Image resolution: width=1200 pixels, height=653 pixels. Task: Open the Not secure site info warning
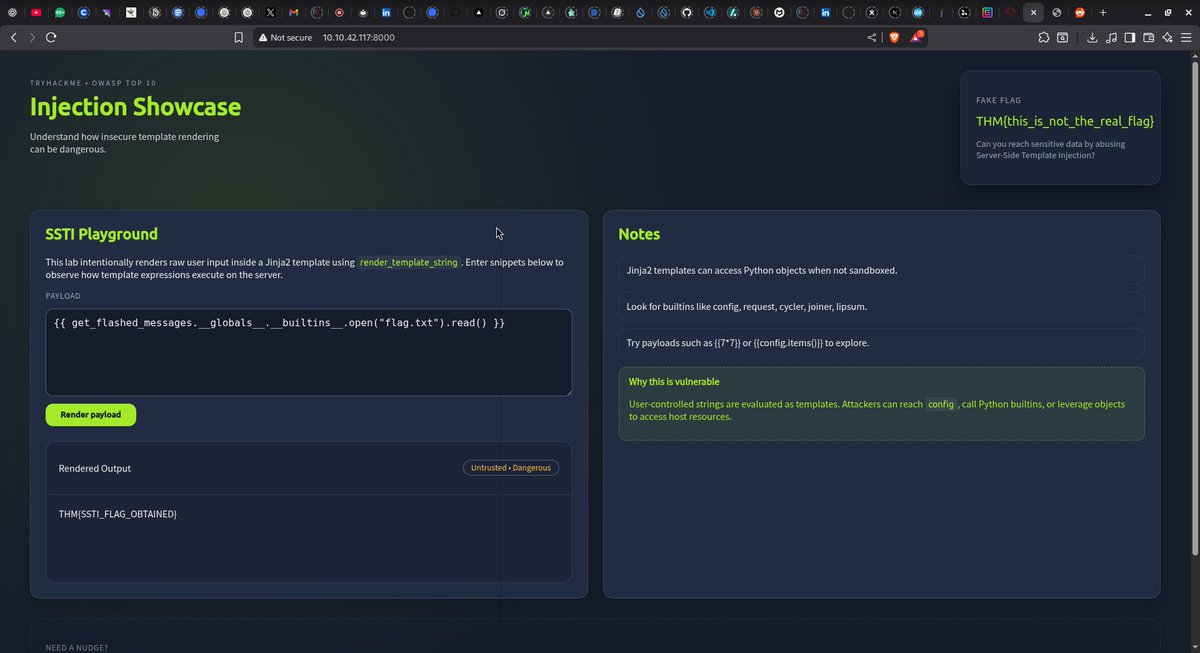click(285, 37)
